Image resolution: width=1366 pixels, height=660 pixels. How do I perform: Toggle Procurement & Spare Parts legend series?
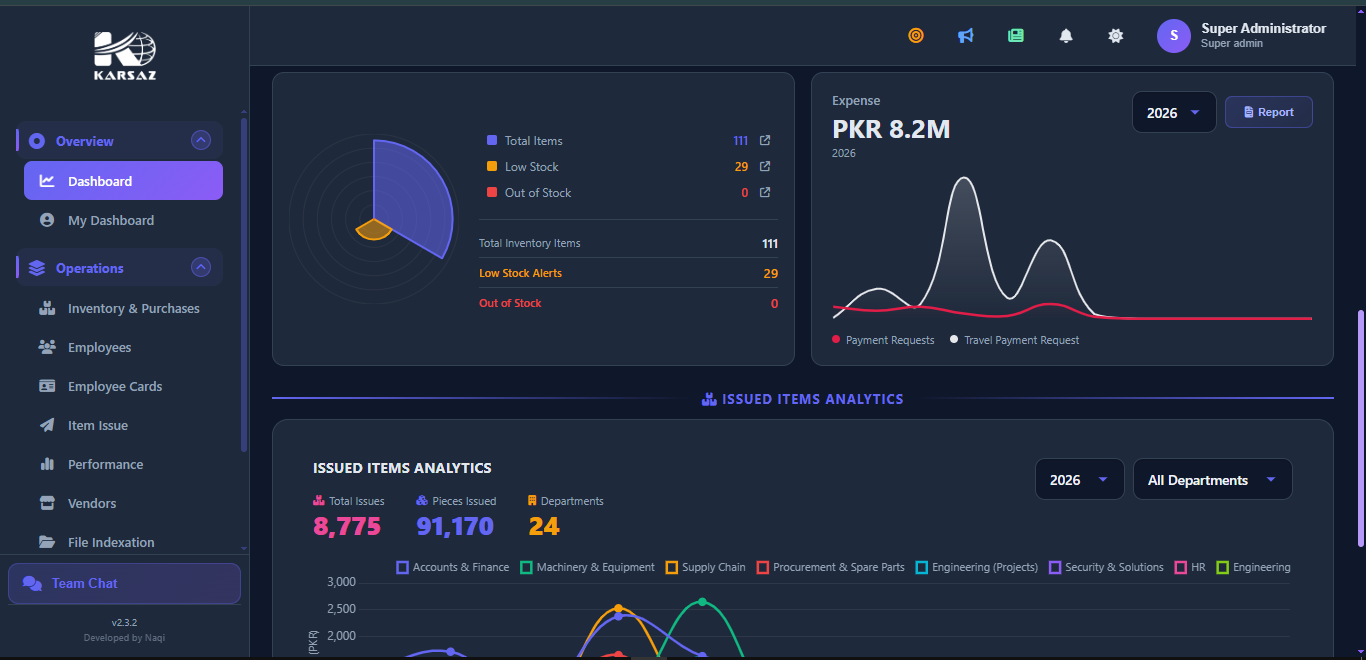[831, 567]
